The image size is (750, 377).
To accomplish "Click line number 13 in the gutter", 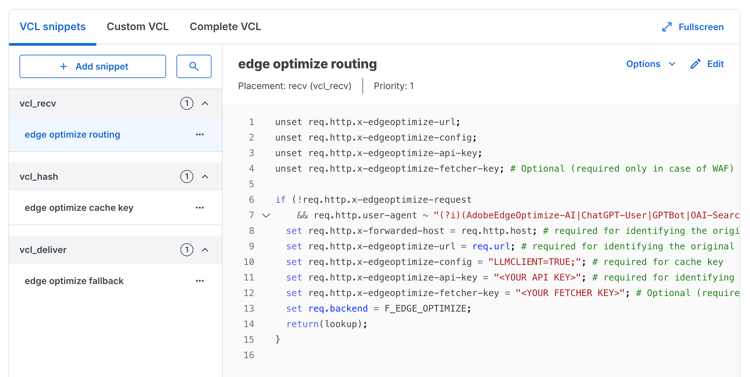I will (x=249, y=309).
